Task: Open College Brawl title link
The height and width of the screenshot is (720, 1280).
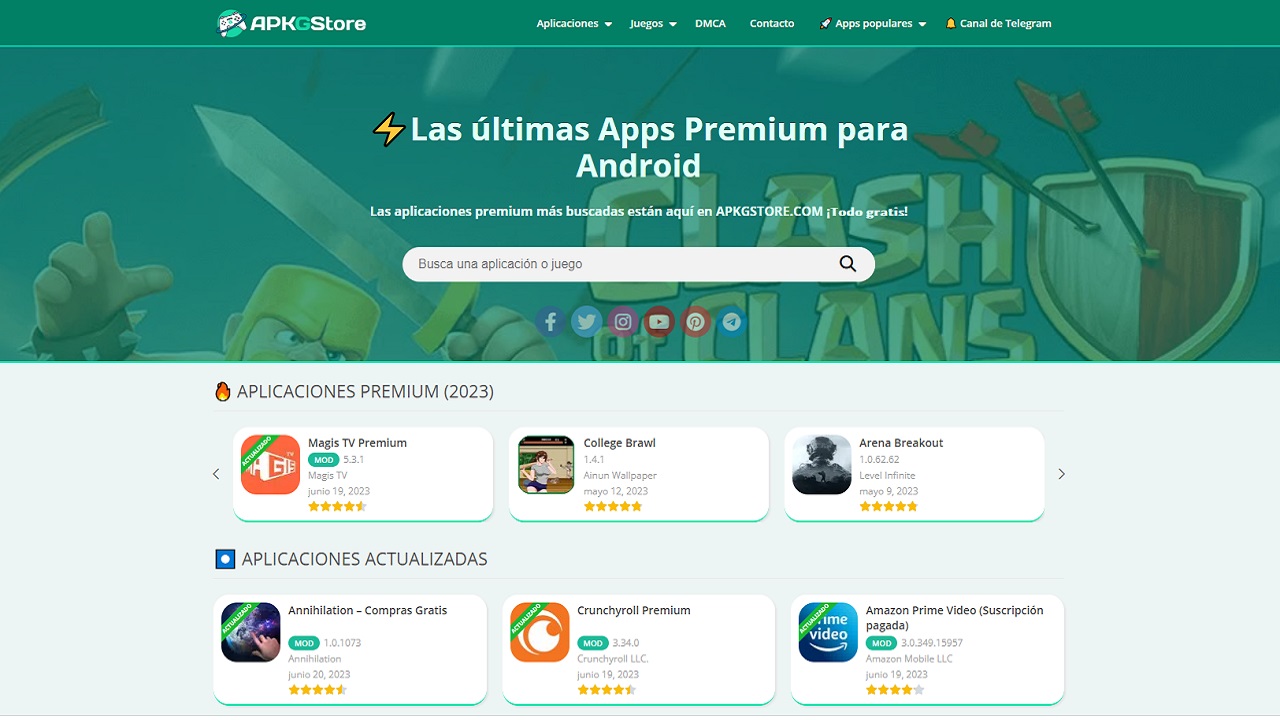Action: (620, 443)
